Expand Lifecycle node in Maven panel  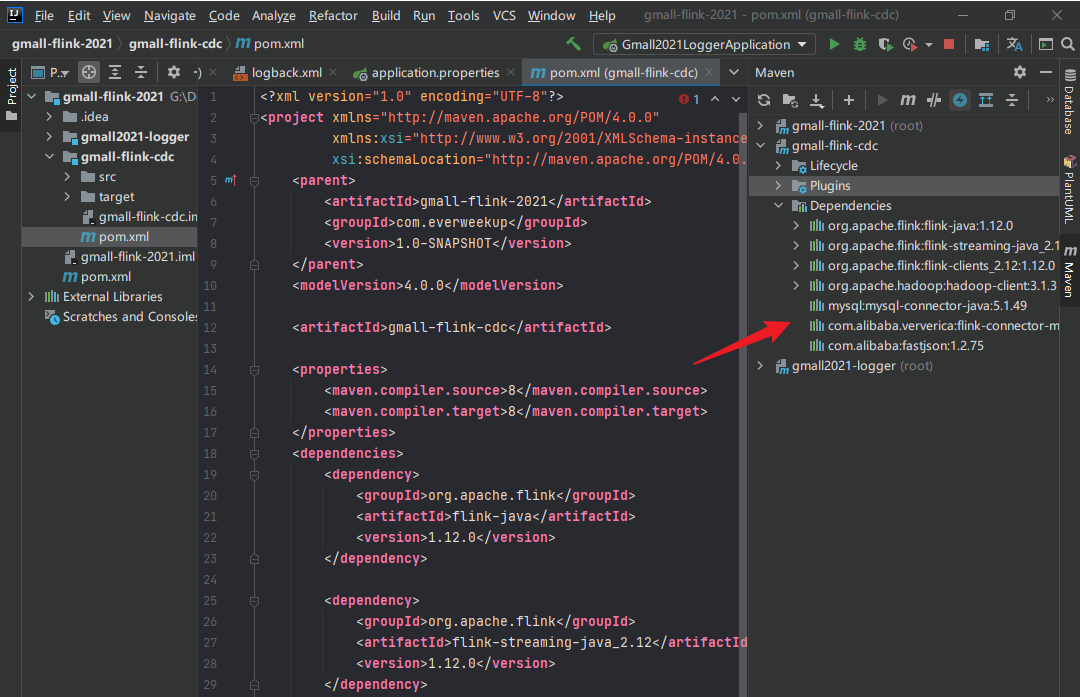[x=778, y=165]
